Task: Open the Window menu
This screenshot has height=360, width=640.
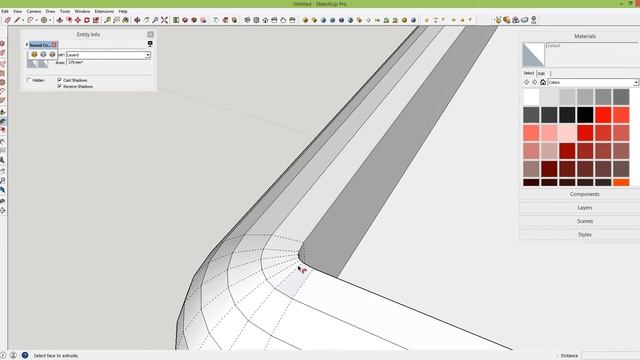Action: (82, 11)
